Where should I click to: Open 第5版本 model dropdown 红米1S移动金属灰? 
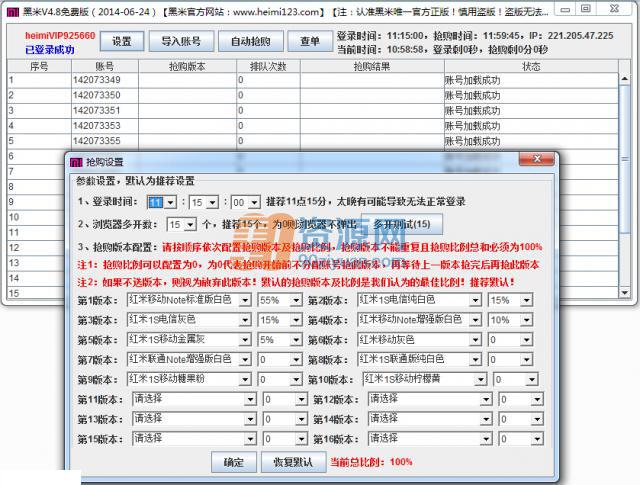pos(189,339)
